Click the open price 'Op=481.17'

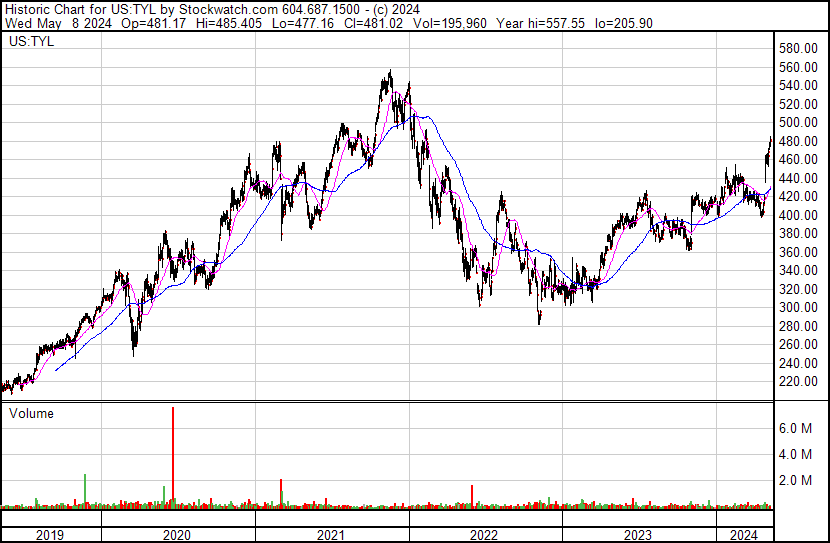click(154, 23)
